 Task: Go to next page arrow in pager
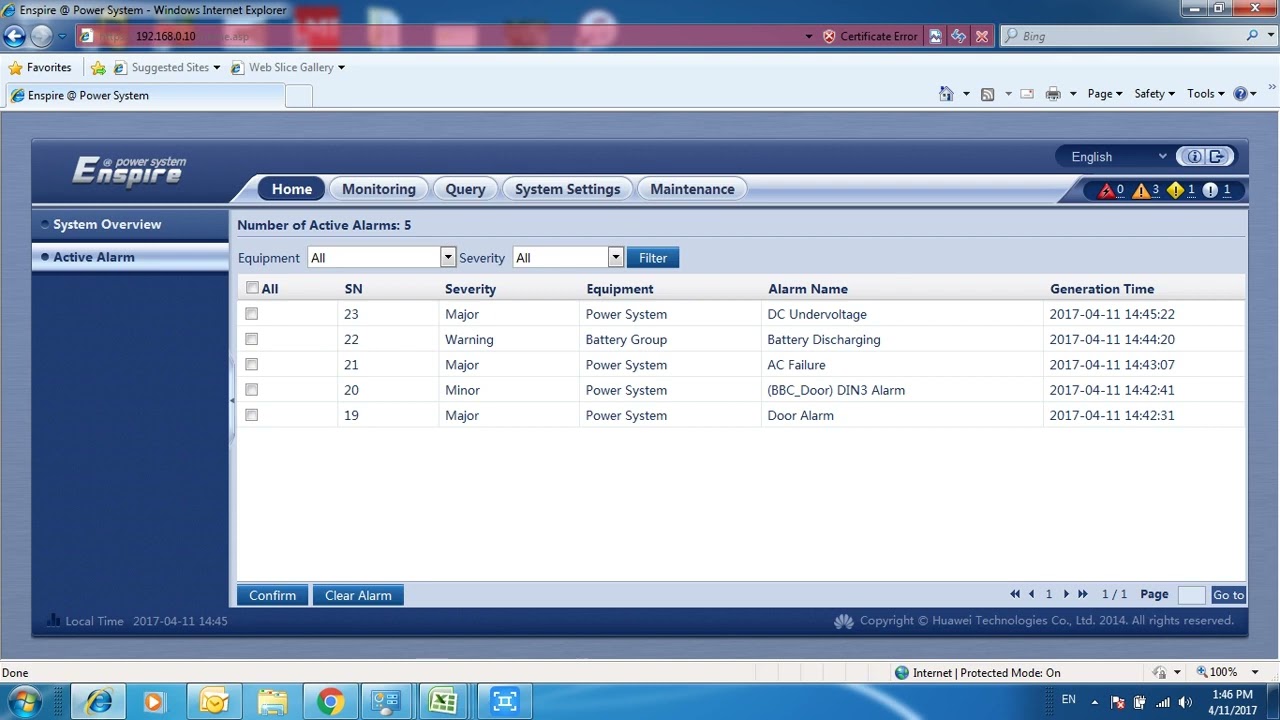point(1066,594)
